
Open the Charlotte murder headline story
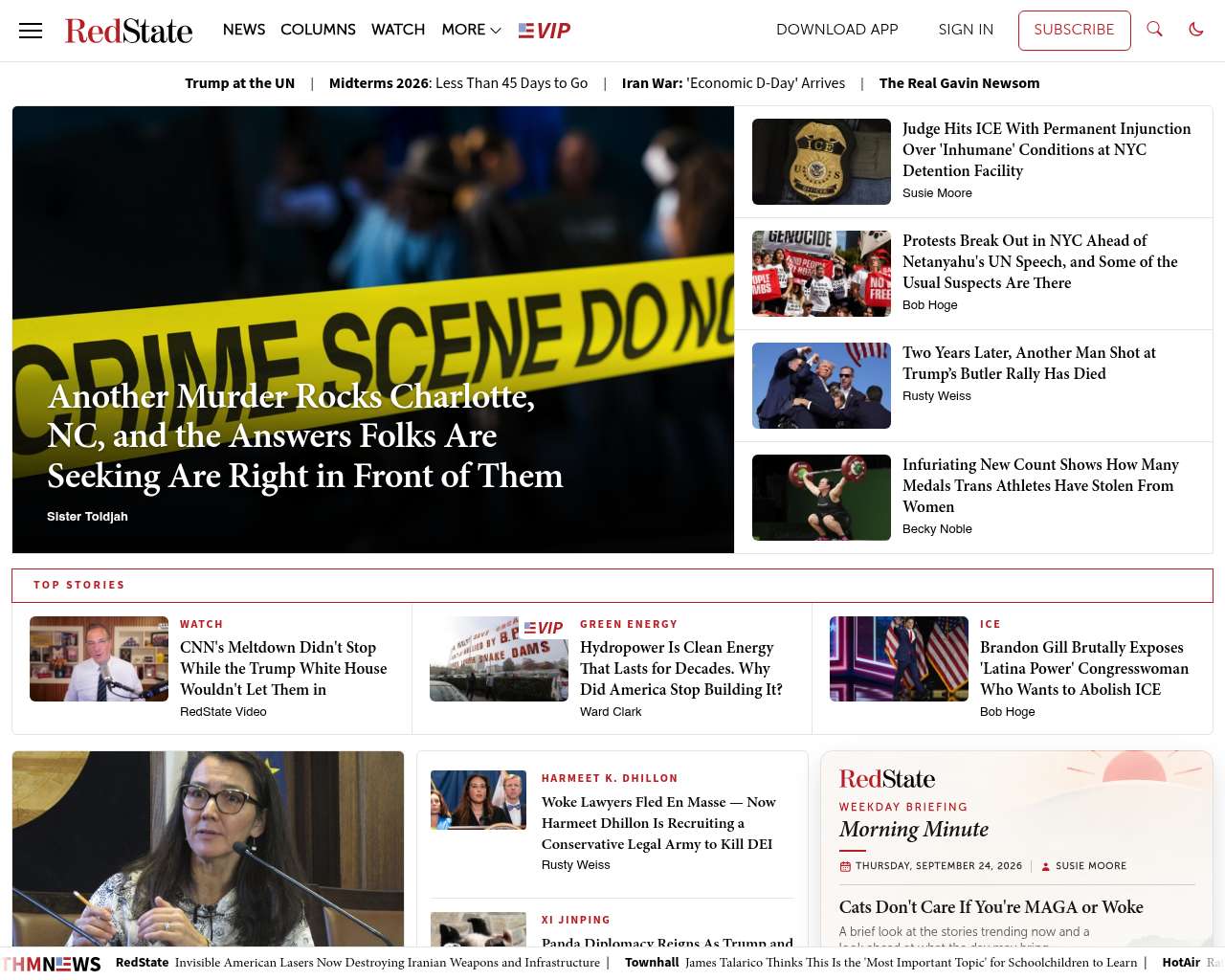point(305,435)
